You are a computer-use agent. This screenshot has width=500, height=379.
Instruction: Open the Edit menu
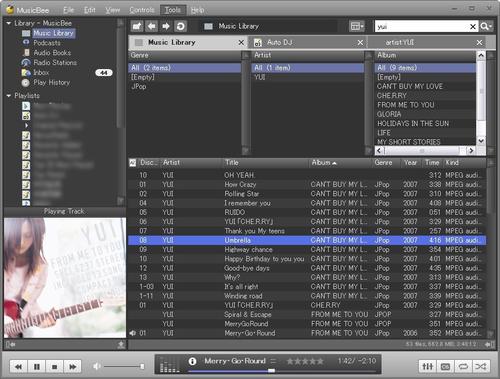89,10
